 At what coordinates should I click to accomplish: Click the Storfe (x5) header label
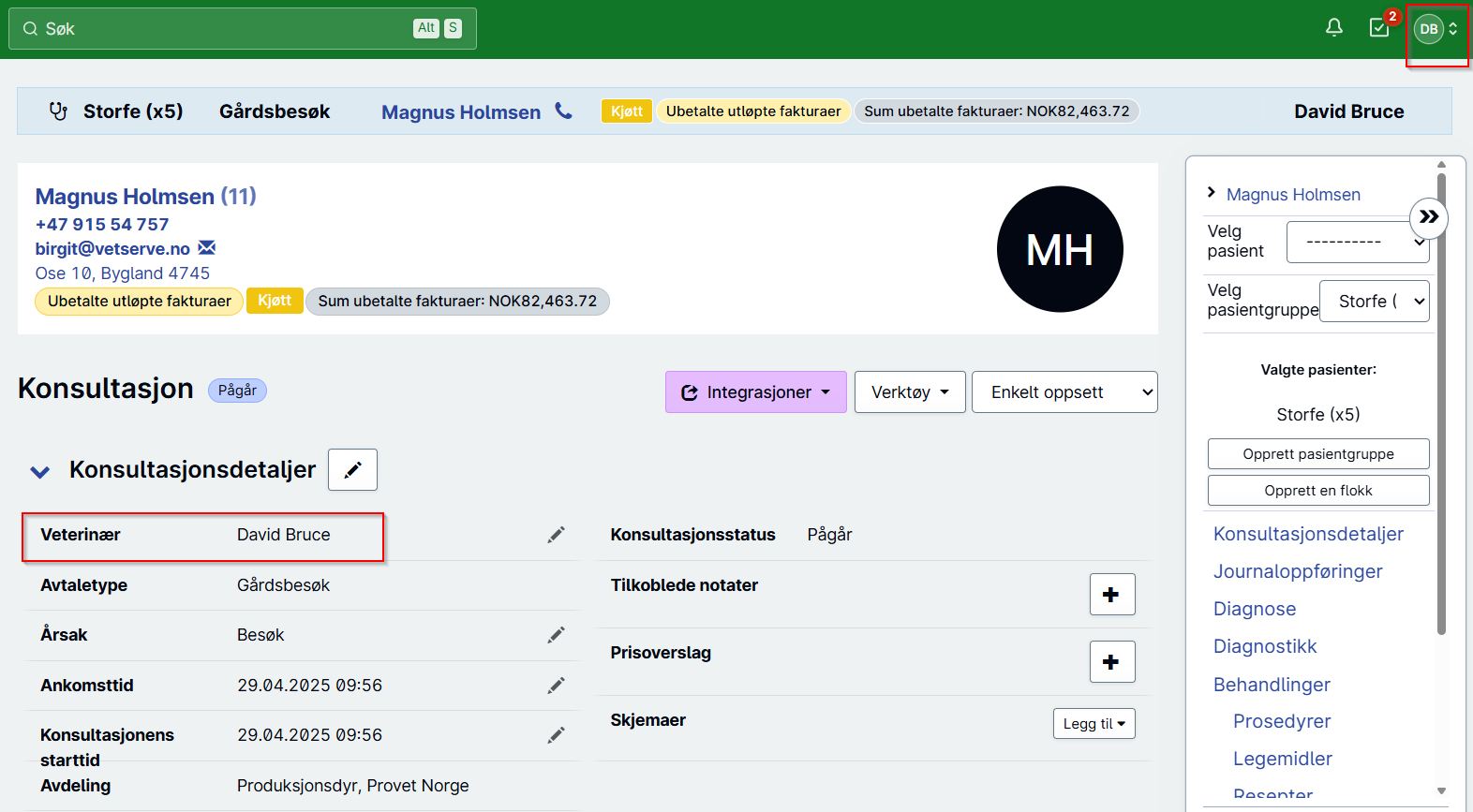point(133,111)
